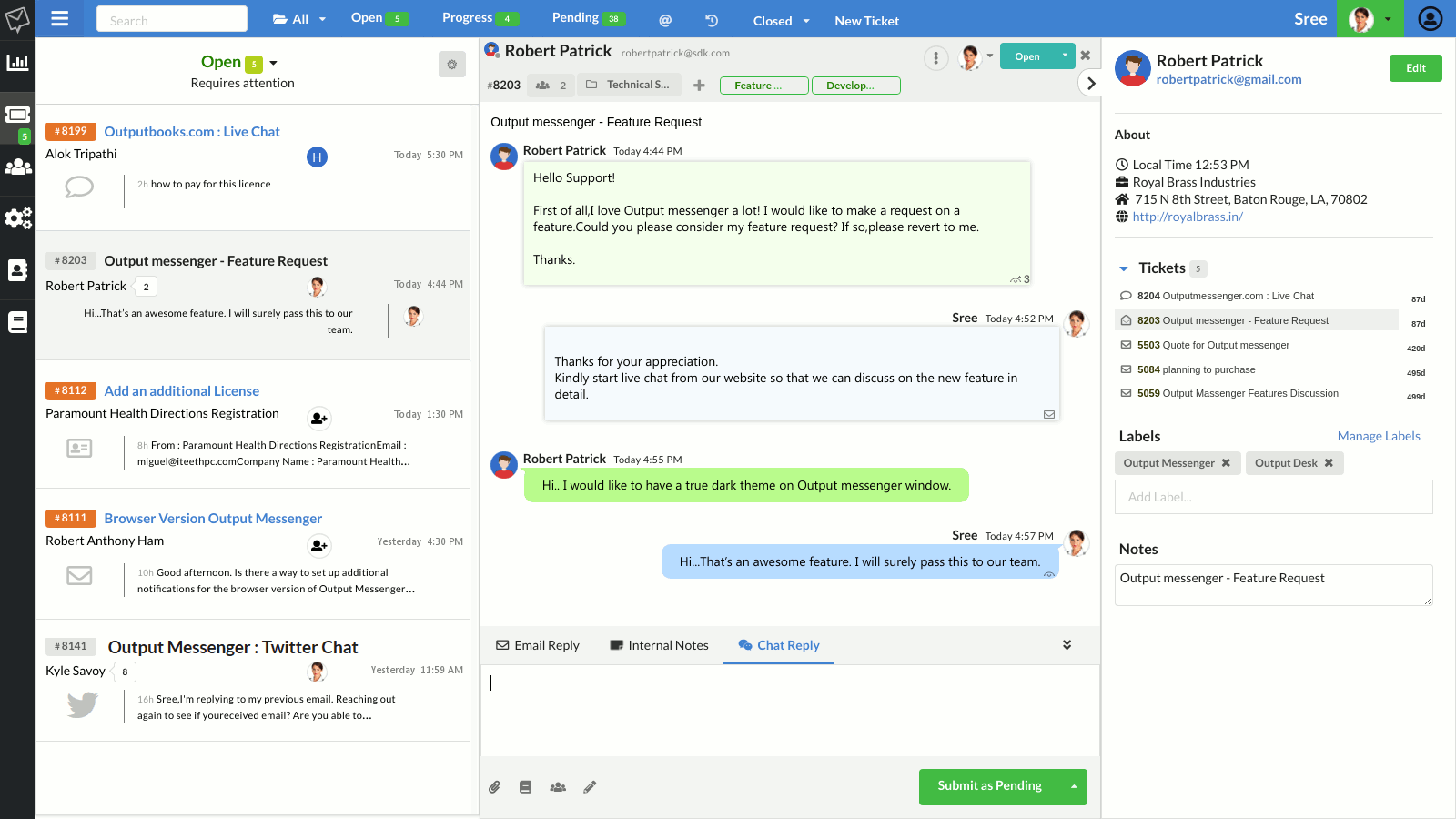Click the Feature label tag
The height and width of the screenshot is (819, 1456).
(764, 86)
